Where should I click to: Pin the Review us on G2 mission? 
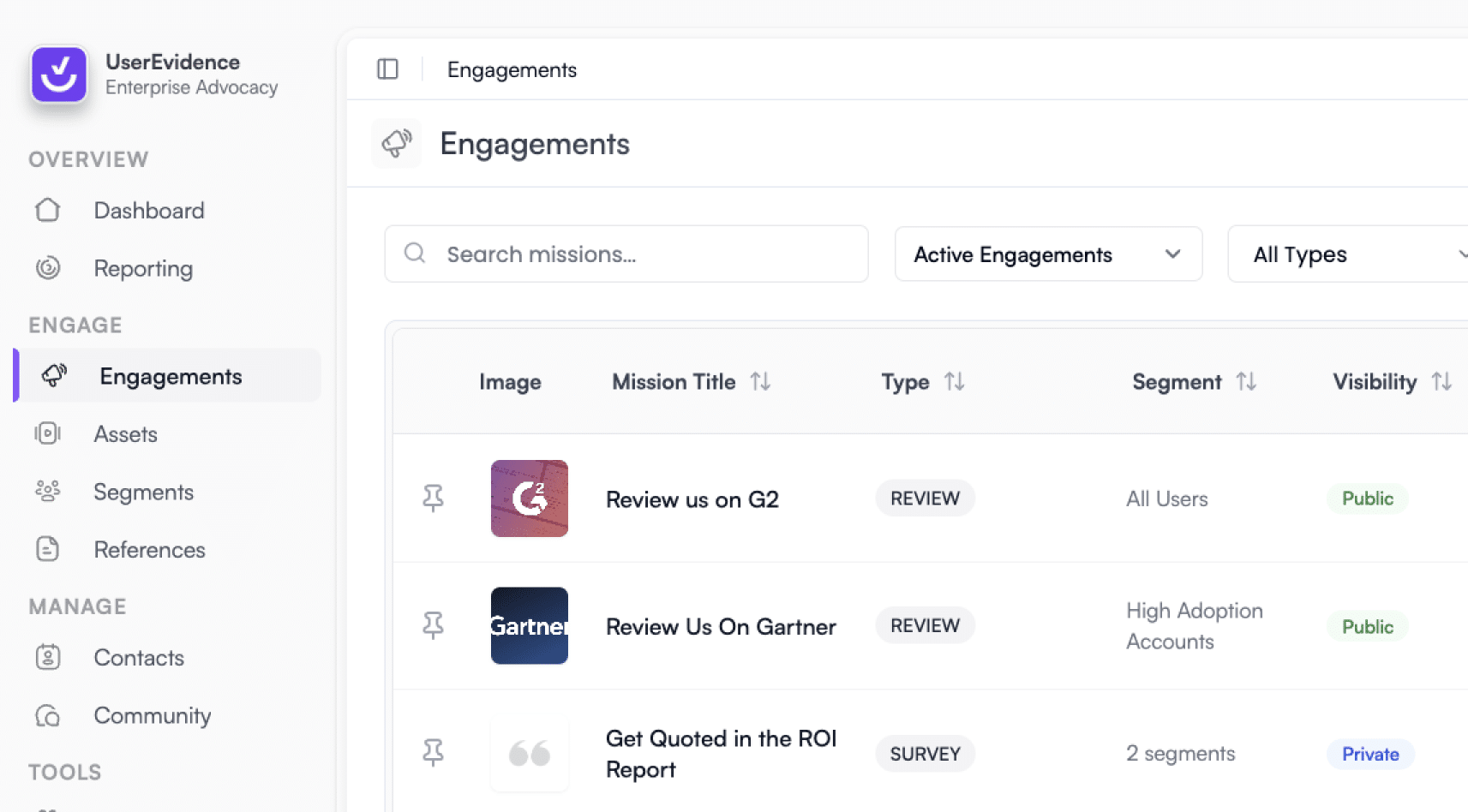tap(433, 498)
